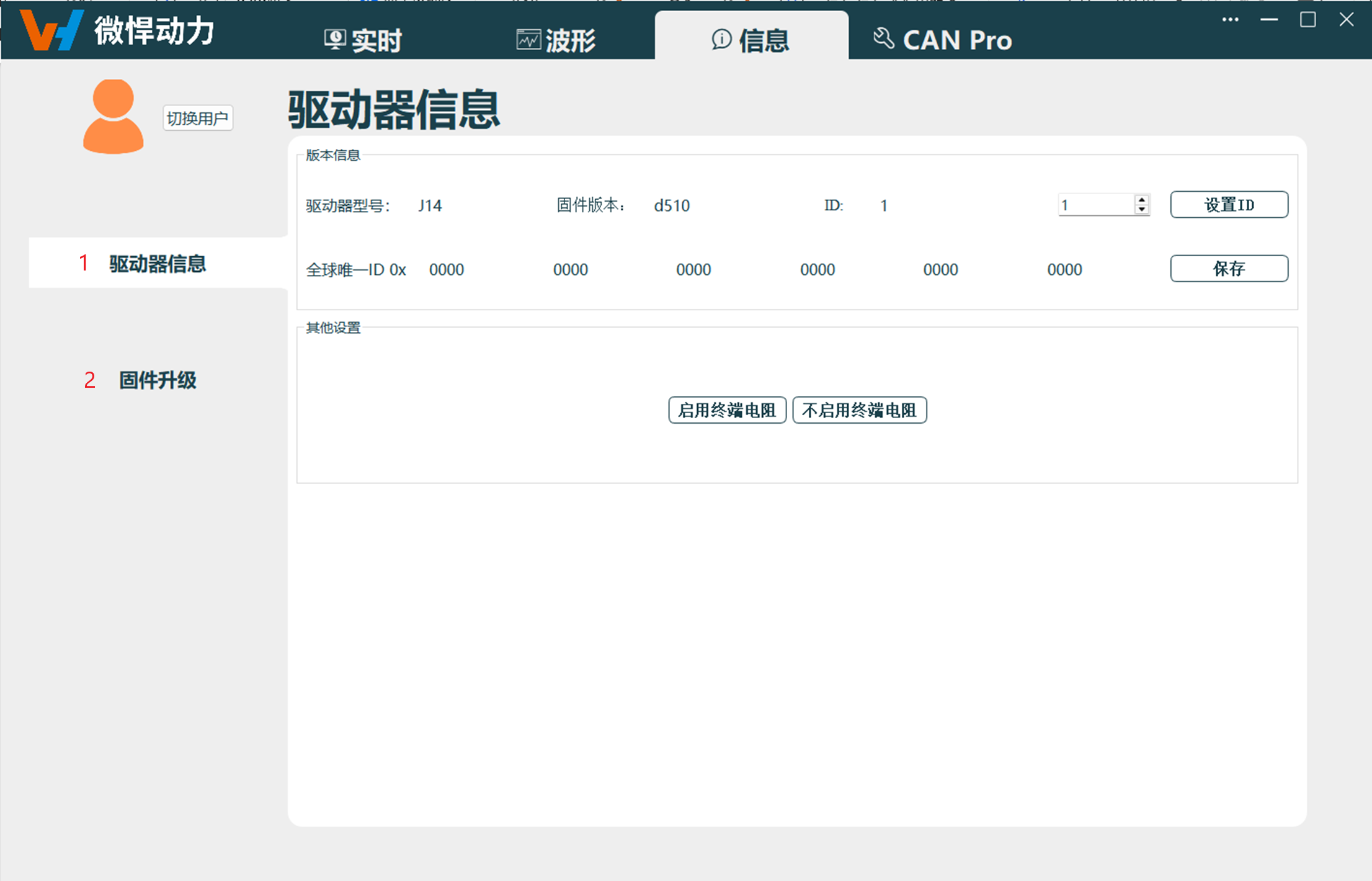Open the ellipsis menu on the title bar
Screen dimensions: 1372x881
(1230, 19)
